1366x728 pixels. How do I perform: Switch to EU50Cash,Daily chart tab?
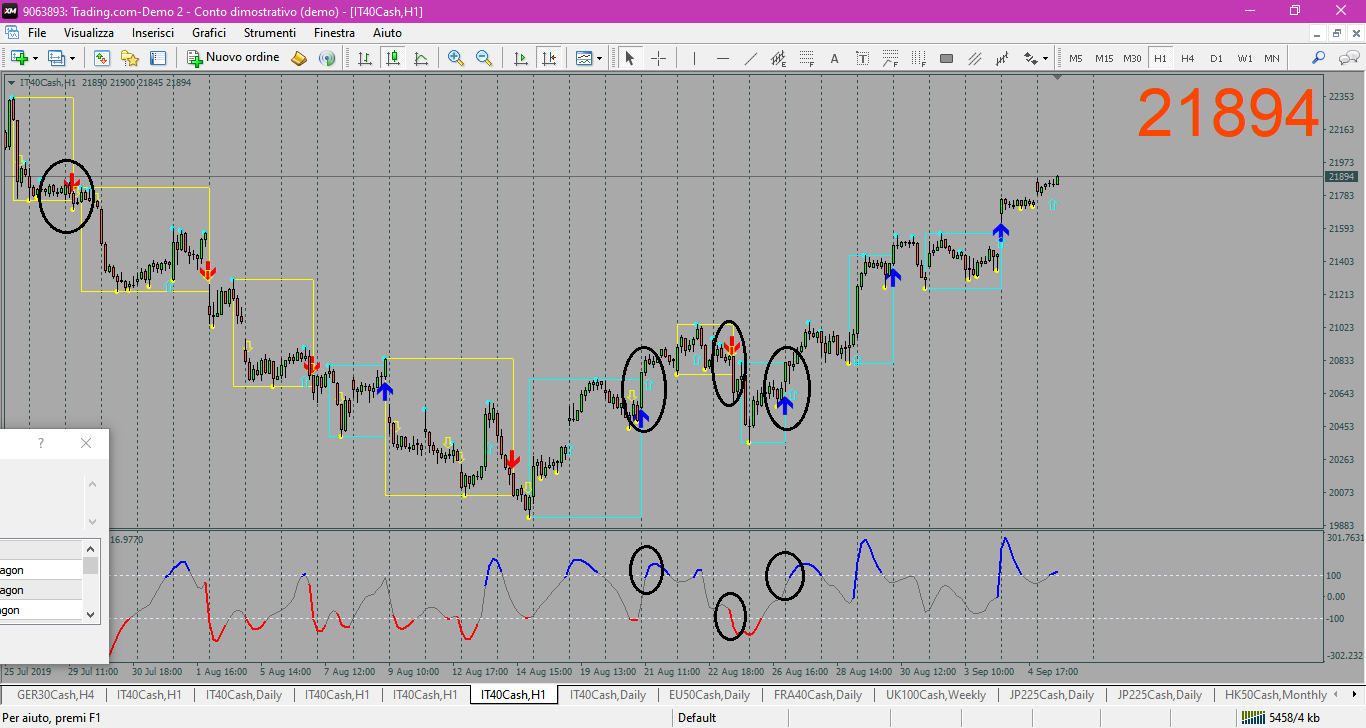coord(709,695)
